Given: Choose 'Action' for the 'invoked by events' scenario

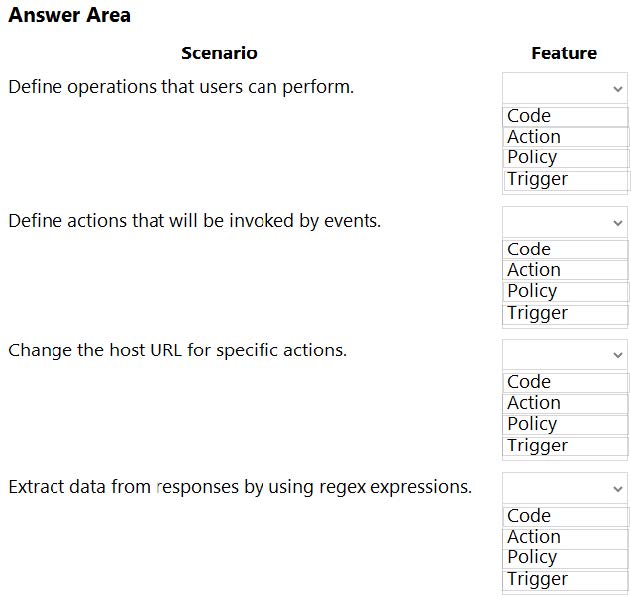Looking at the screenshot, I should click(x=565, y=270).
